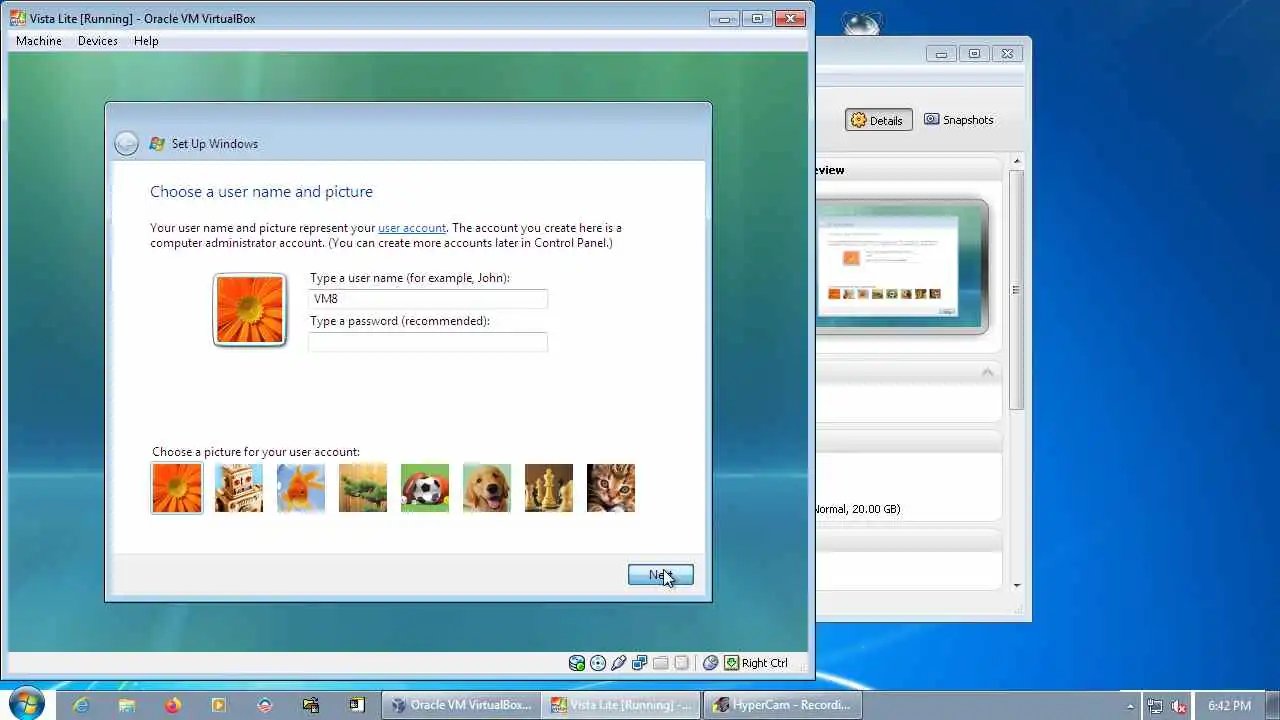Image resolution: width=1280 pixels, height=720 pixels.
Task: Click the Vista Lite [Running] taskbar button
Action: [621, 705]
